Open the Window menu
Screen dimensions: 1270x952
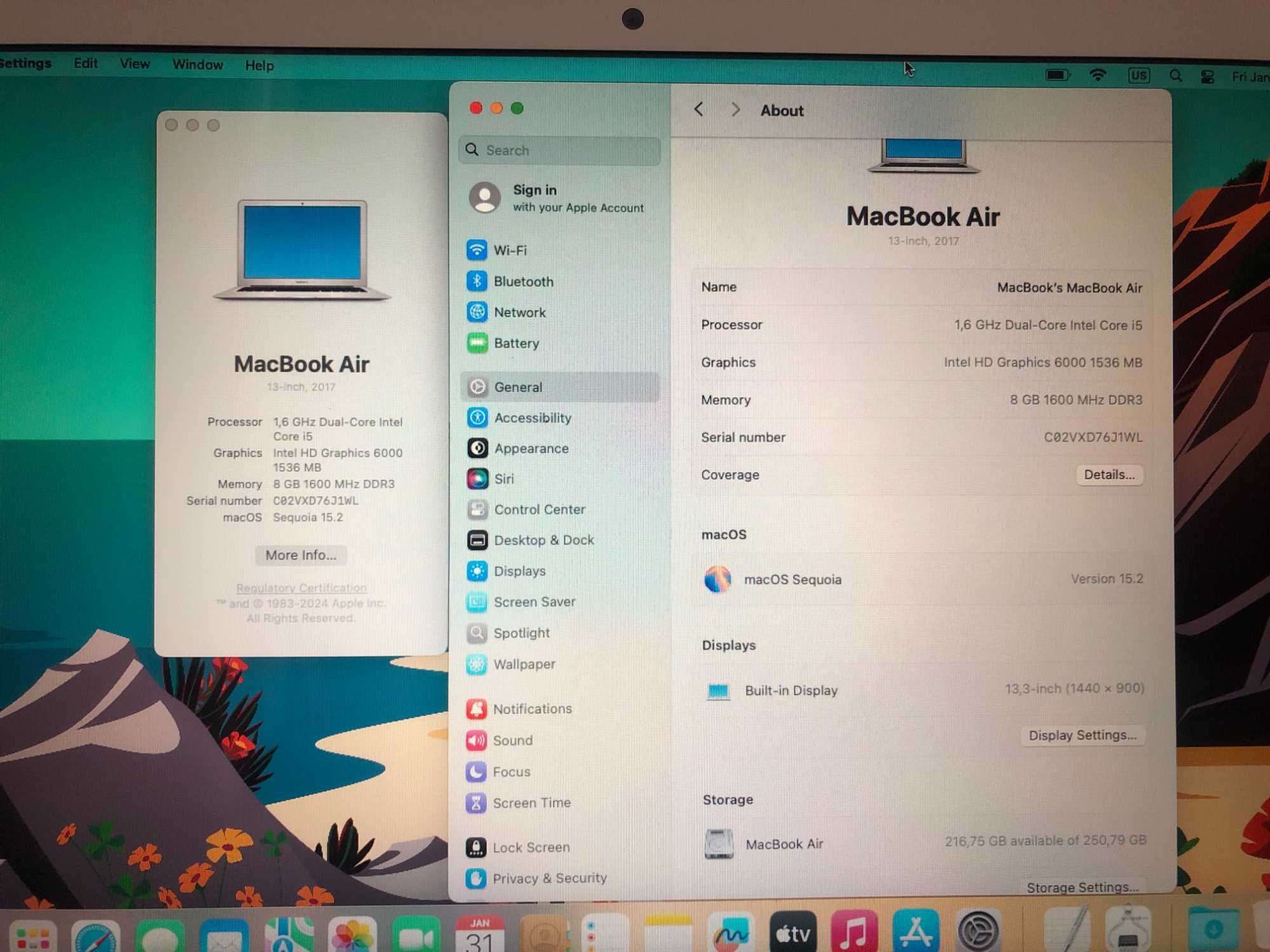197,64
